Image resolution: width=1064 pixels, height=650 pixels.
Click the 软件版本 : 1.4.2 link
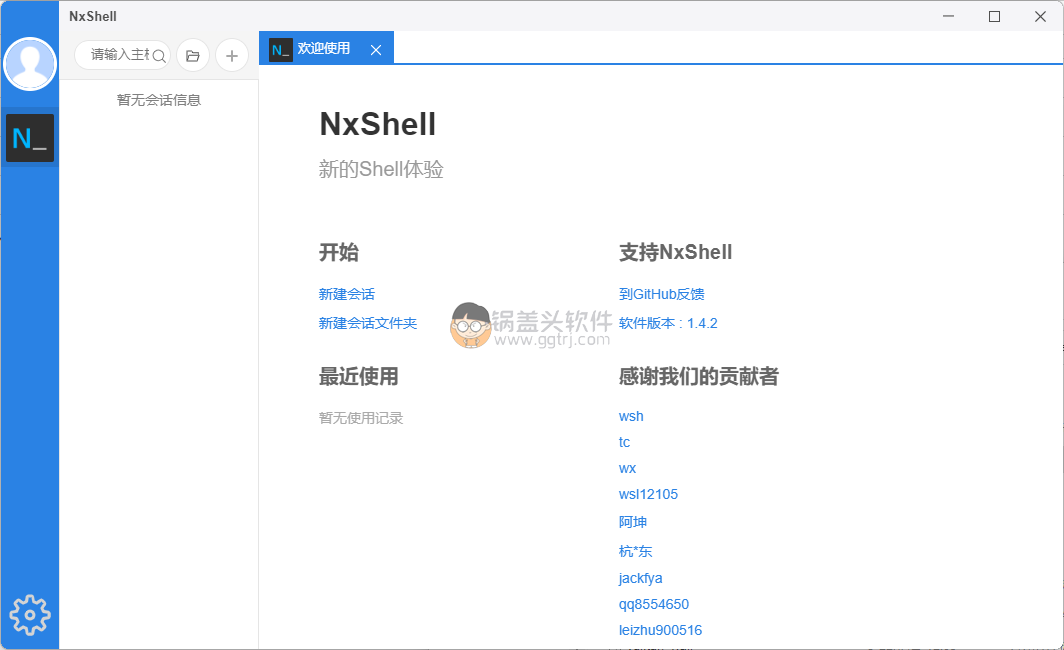tap(668, 323)
